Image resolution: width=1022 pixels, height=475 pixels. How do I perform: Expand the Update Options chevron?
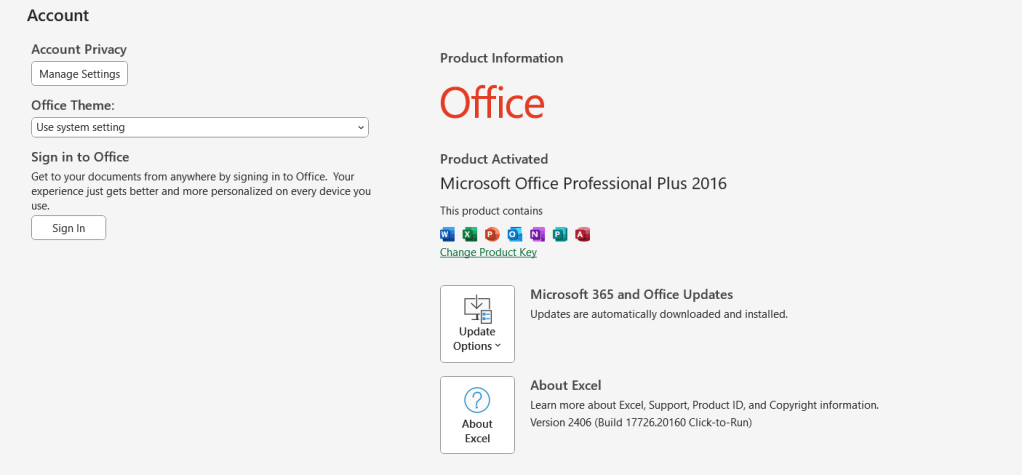point(498,347)
